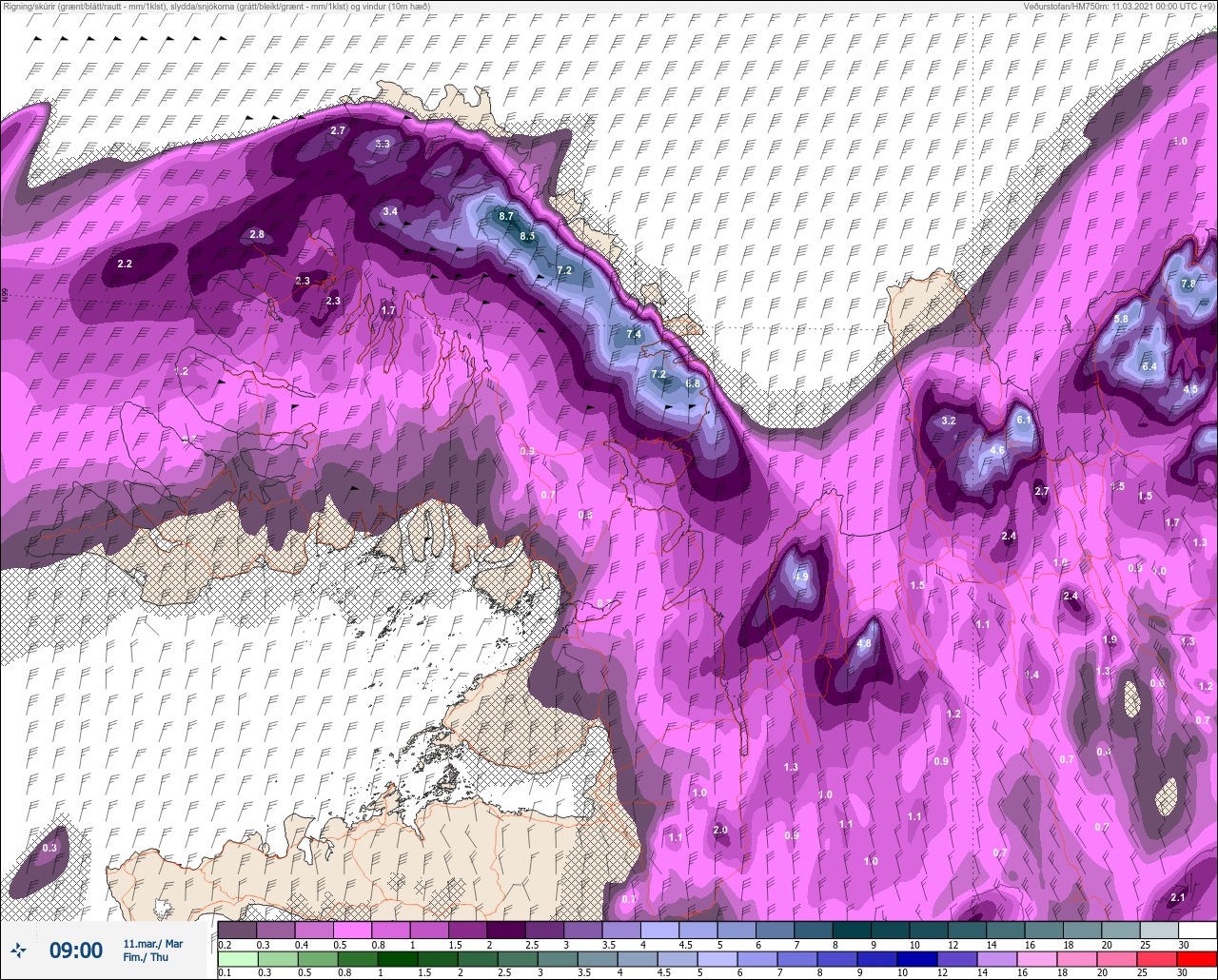
Task: Select upper legend swatch between 0.2 and 0.3
Action: (237, 930)
